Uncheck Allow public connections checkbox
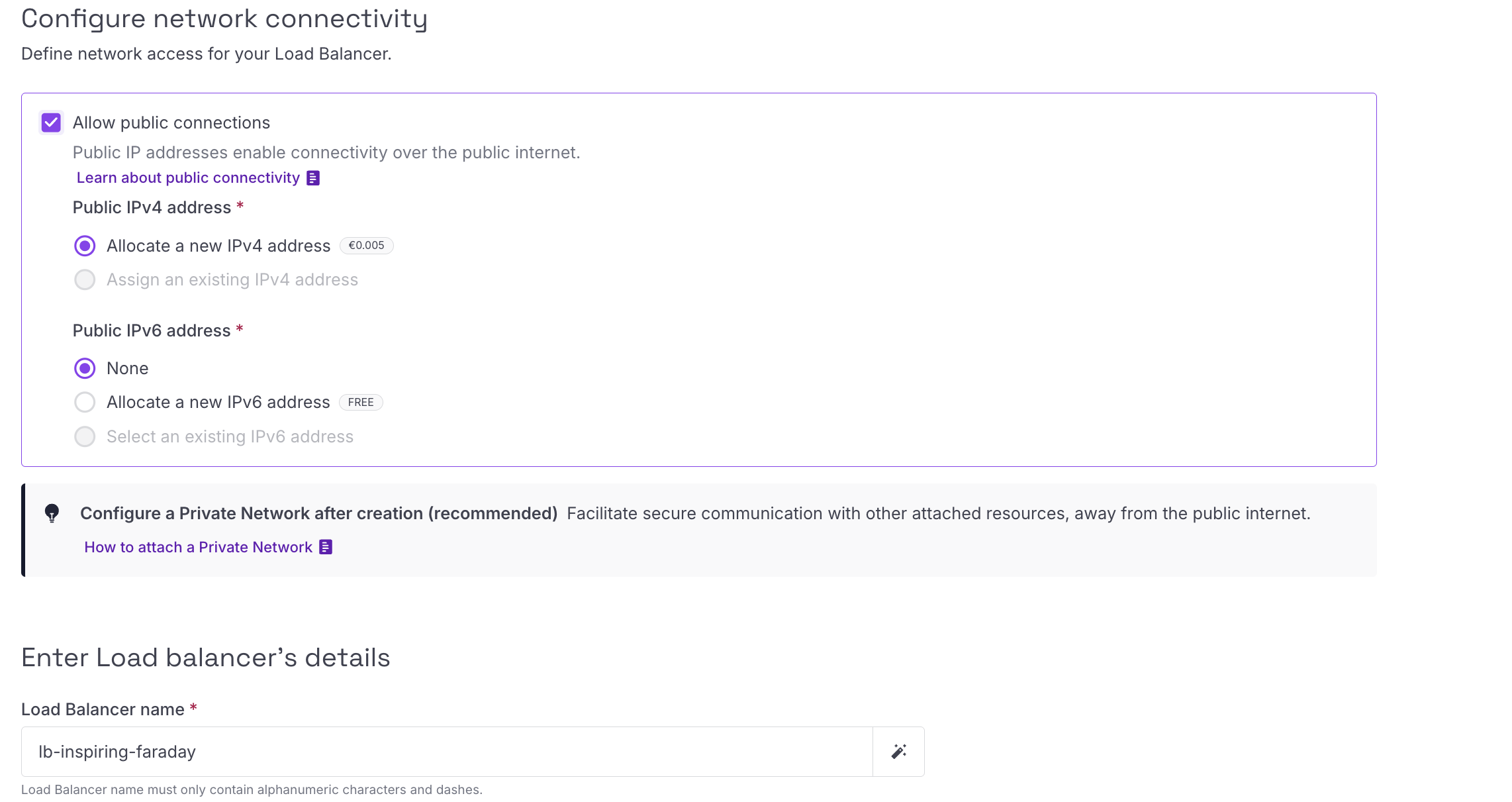1512x802 pixels. 51,123
